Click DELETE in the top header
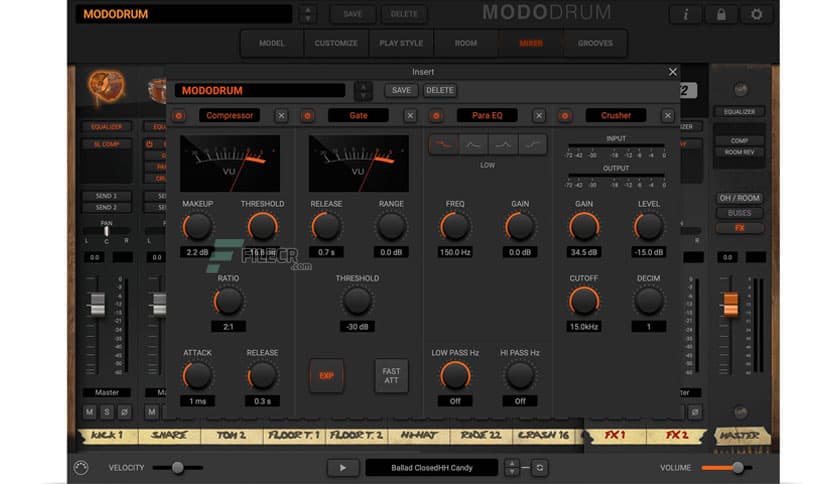 (404, 14)
